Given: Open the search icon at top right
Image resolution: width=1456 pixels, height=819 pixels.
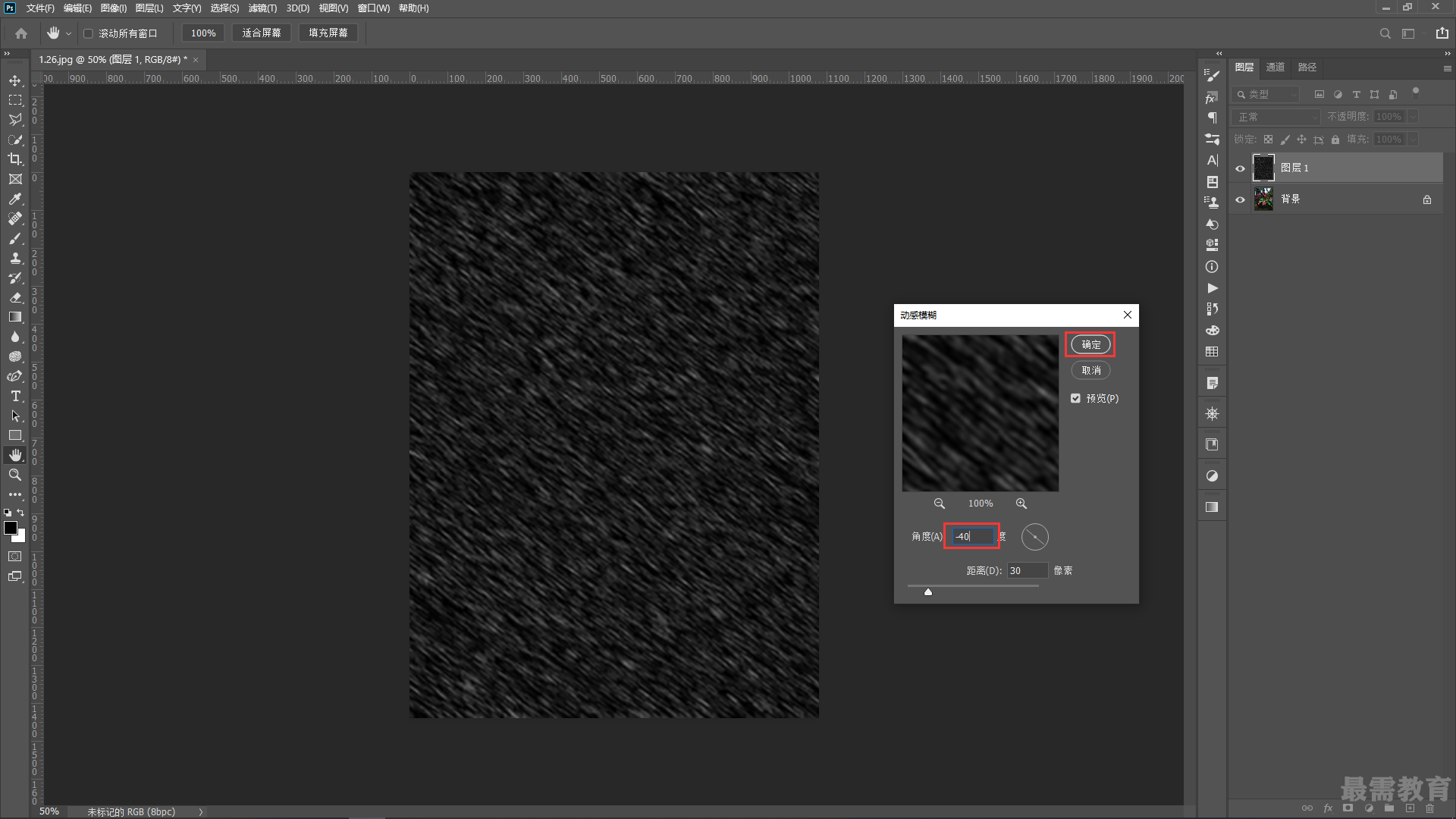Looking at the screenshot, I should tap(1385, 33).
